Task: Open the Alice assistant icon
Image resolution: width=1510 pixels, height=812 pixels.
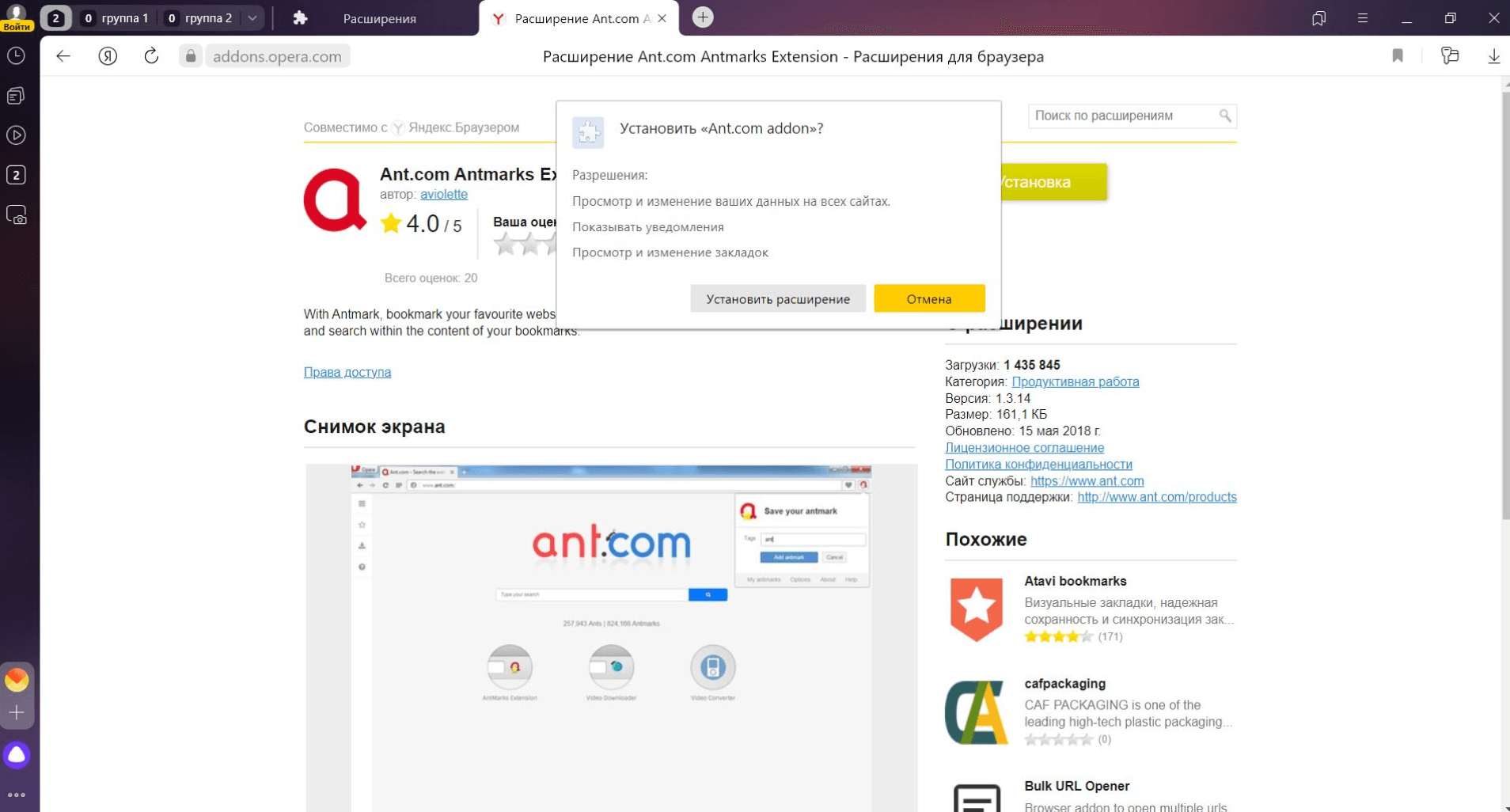Action: [x=17, y=755]
